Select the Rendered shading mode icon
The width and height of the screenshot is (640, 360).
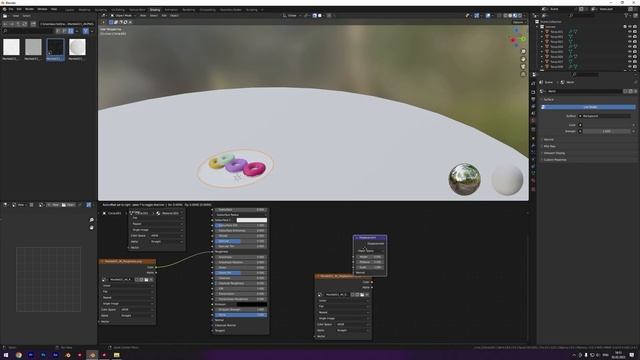(520, 16)
